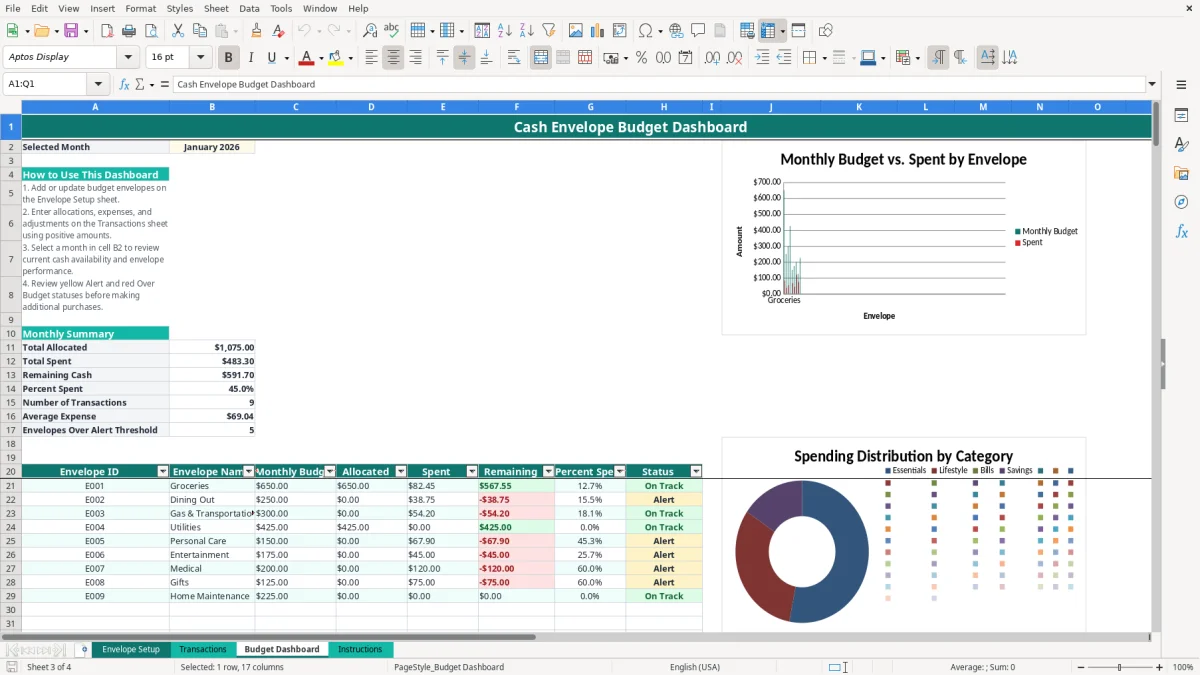Image resolution: width=1200 pixels, height=675 pixels.
Task: Switch to the Instructions sheet tab
Action: [x=360, y=649]
